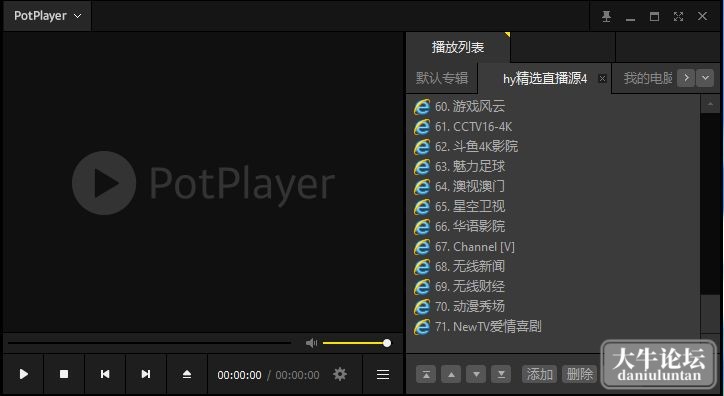724x396 pixels.
Task: Select the 66. 华语影院 channel
Action: [x=470, y=227]
